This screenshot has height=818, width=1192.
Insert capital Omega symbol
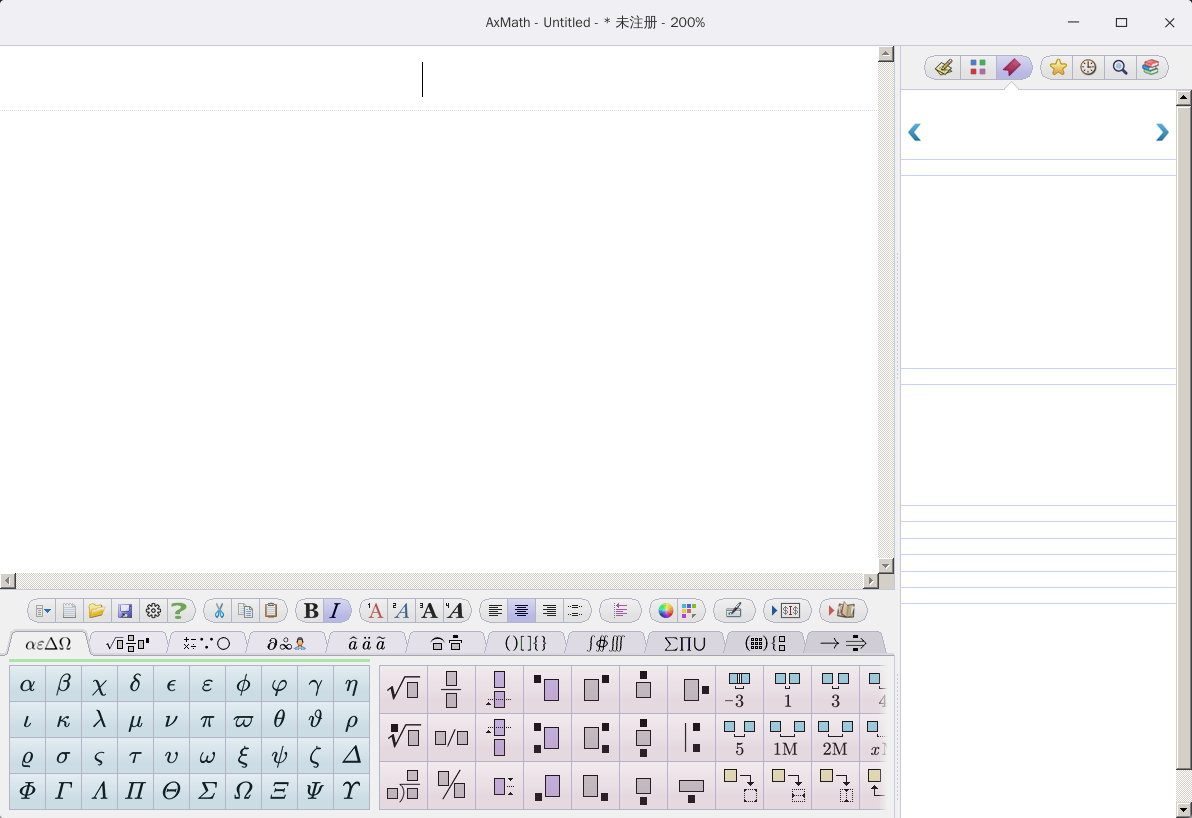coord(243,791)
